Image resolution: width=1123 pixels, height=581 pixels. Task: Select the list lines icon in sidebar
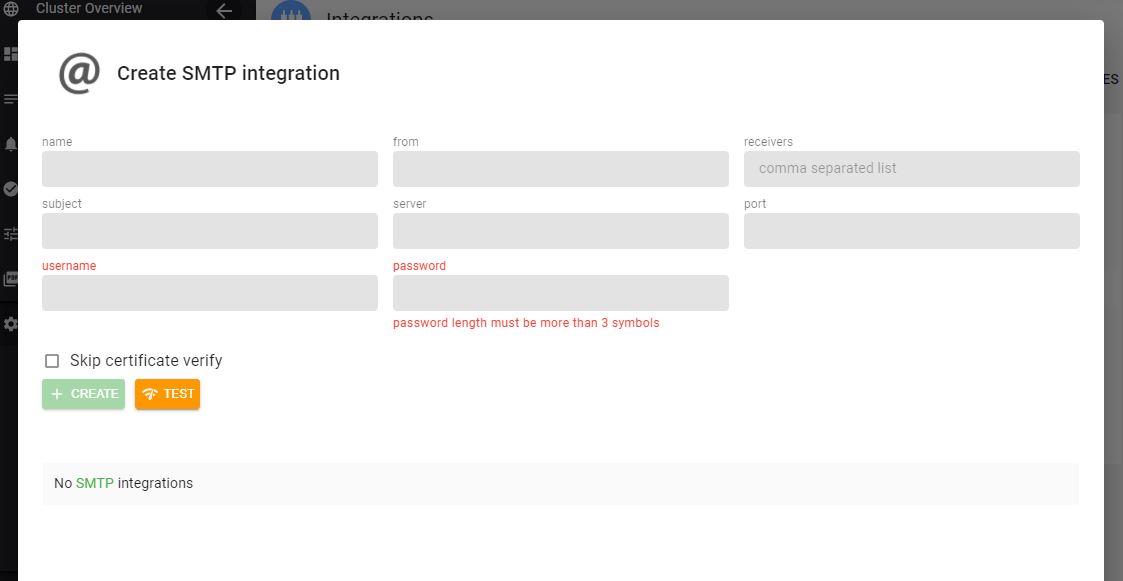tap(10, 99)
